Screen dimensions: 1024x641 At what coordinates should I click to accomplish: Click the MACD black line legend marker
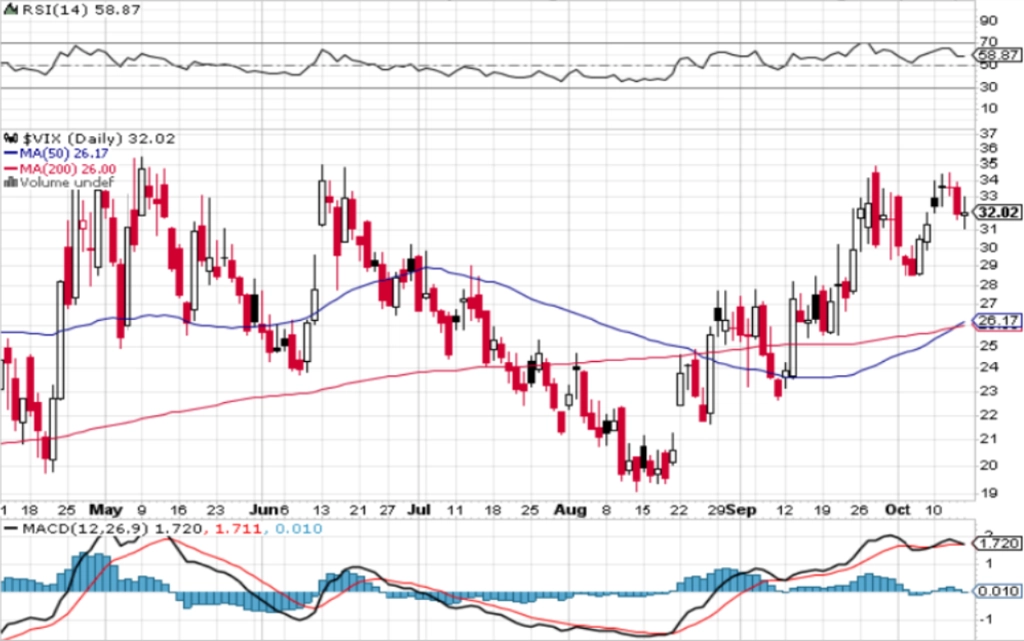(10, 528)
